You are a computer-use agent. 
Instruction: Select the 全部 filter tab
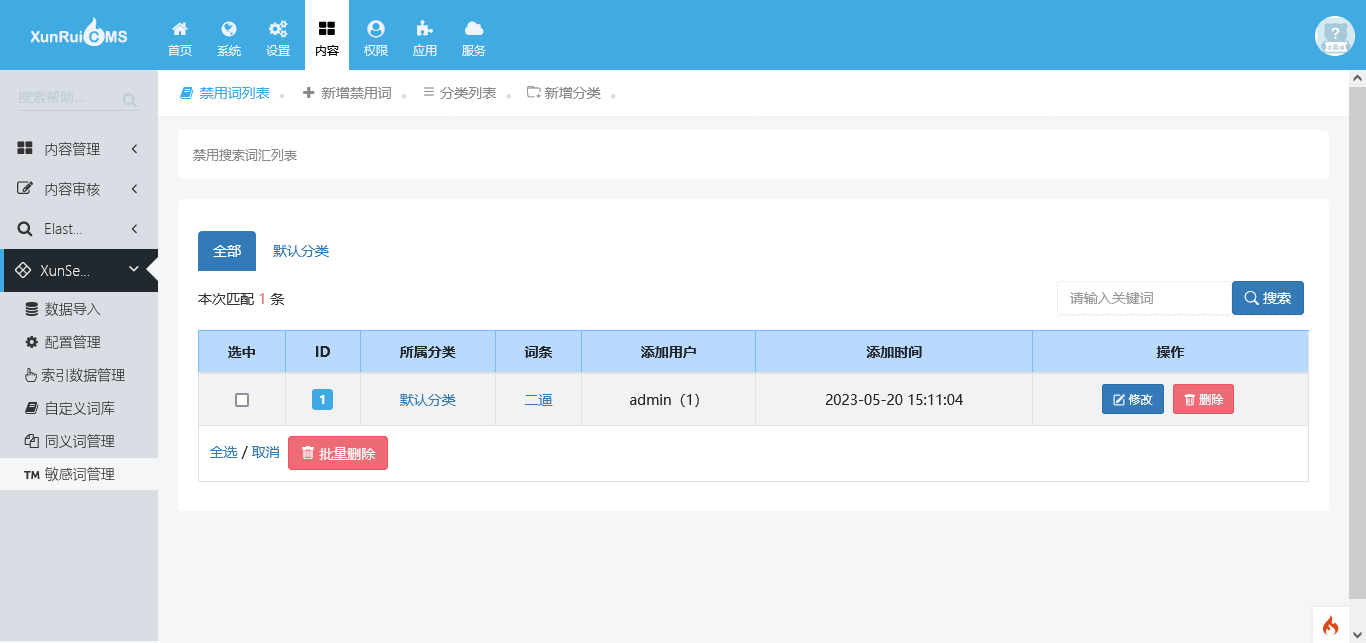point(227,251)
